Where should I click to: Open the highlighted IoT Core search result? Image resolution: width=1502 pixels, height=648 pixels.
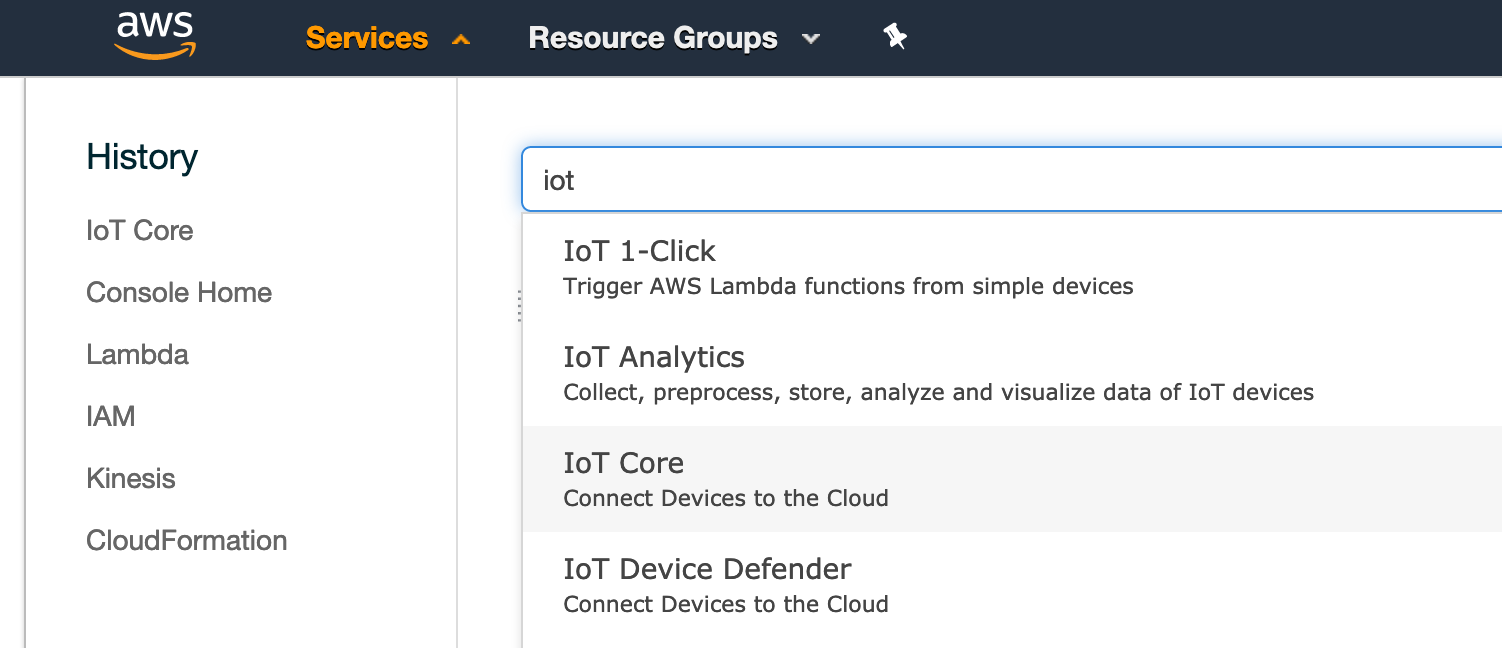pyautogui.click(x=623, y=463)
